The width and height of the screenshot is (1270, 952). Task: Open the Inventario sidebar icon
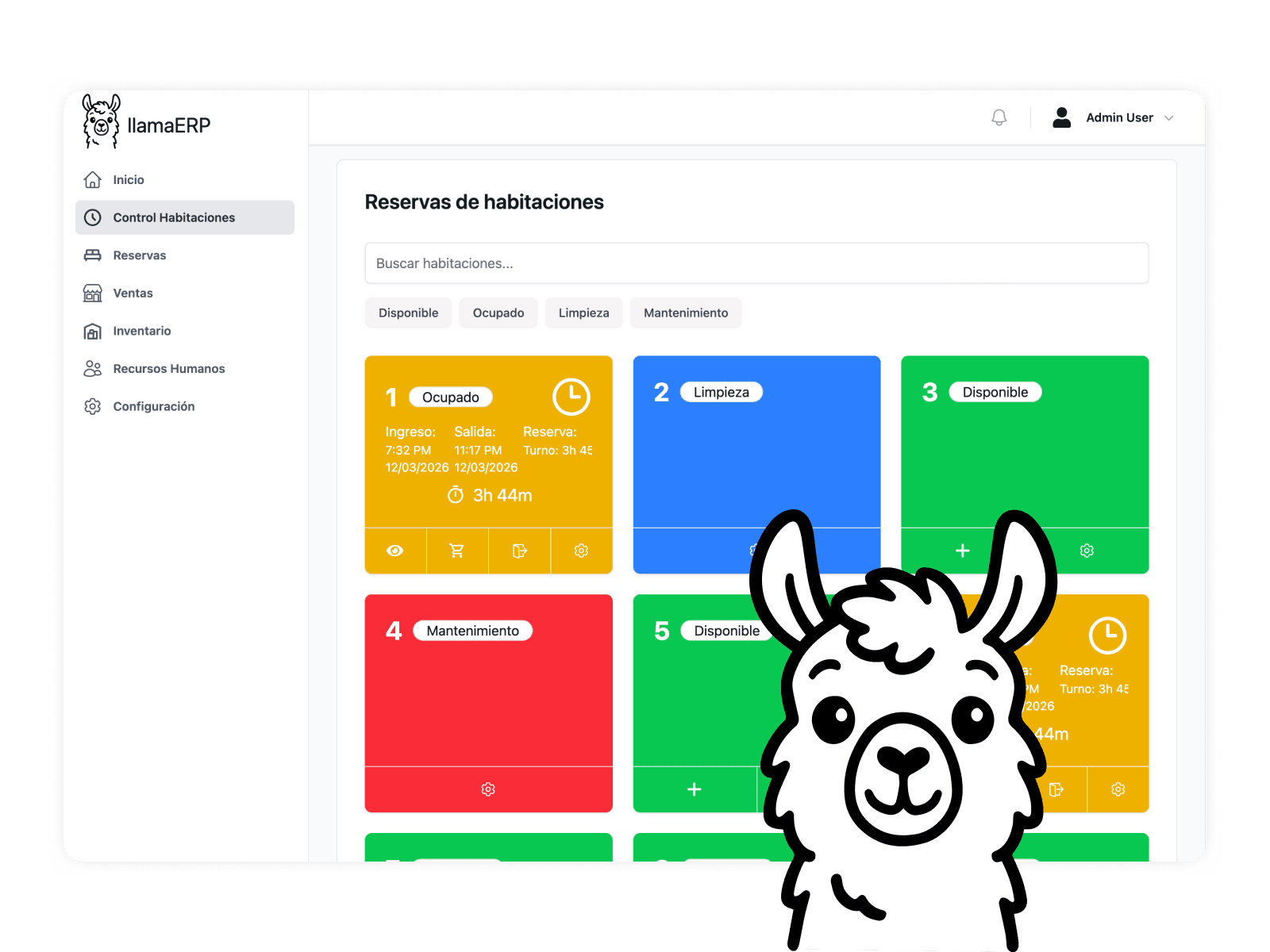point(92,331)
